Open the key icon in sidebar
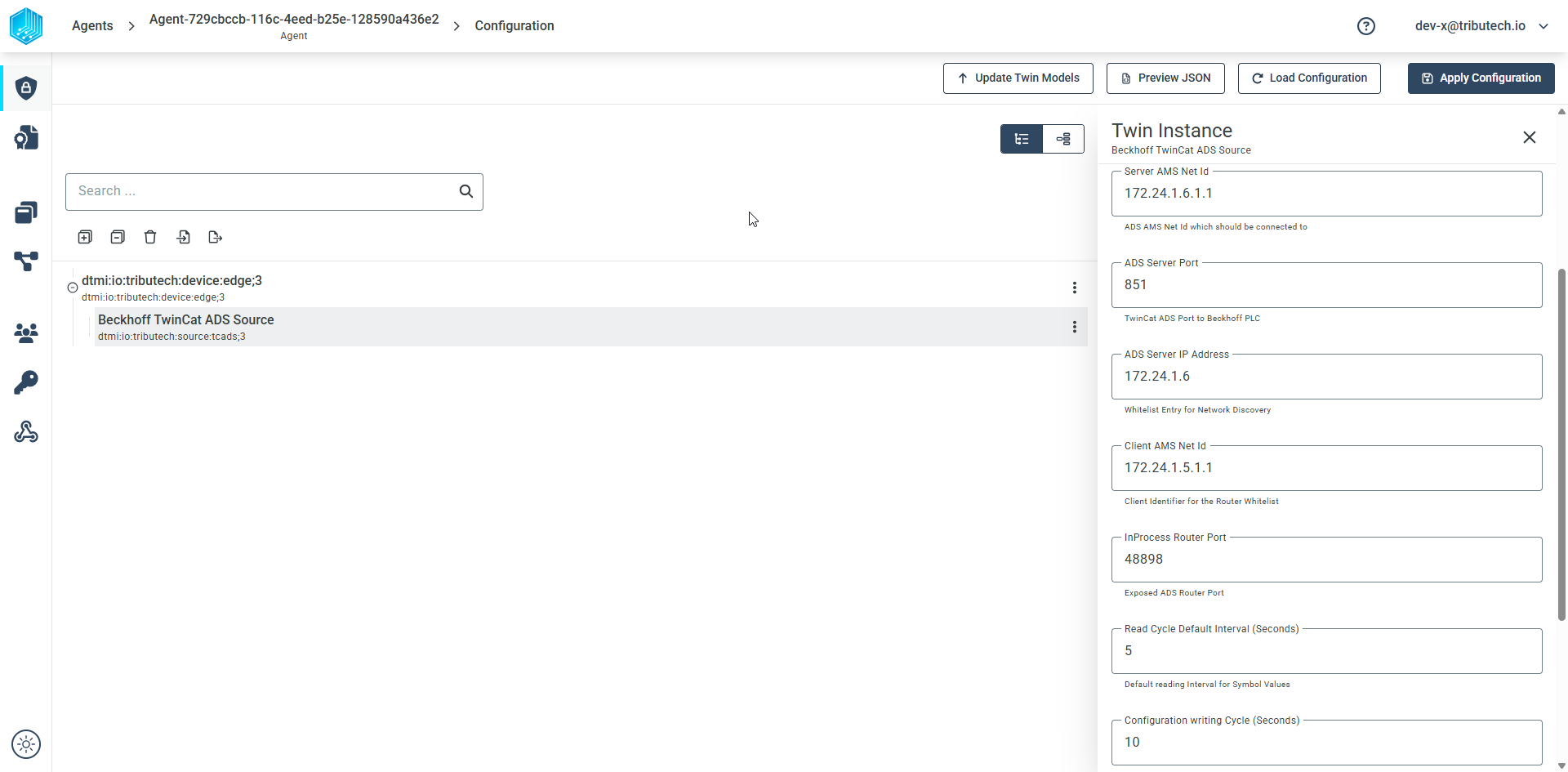Image resolution: width=1568 pixels, height=772 pixels. point(26,382)
